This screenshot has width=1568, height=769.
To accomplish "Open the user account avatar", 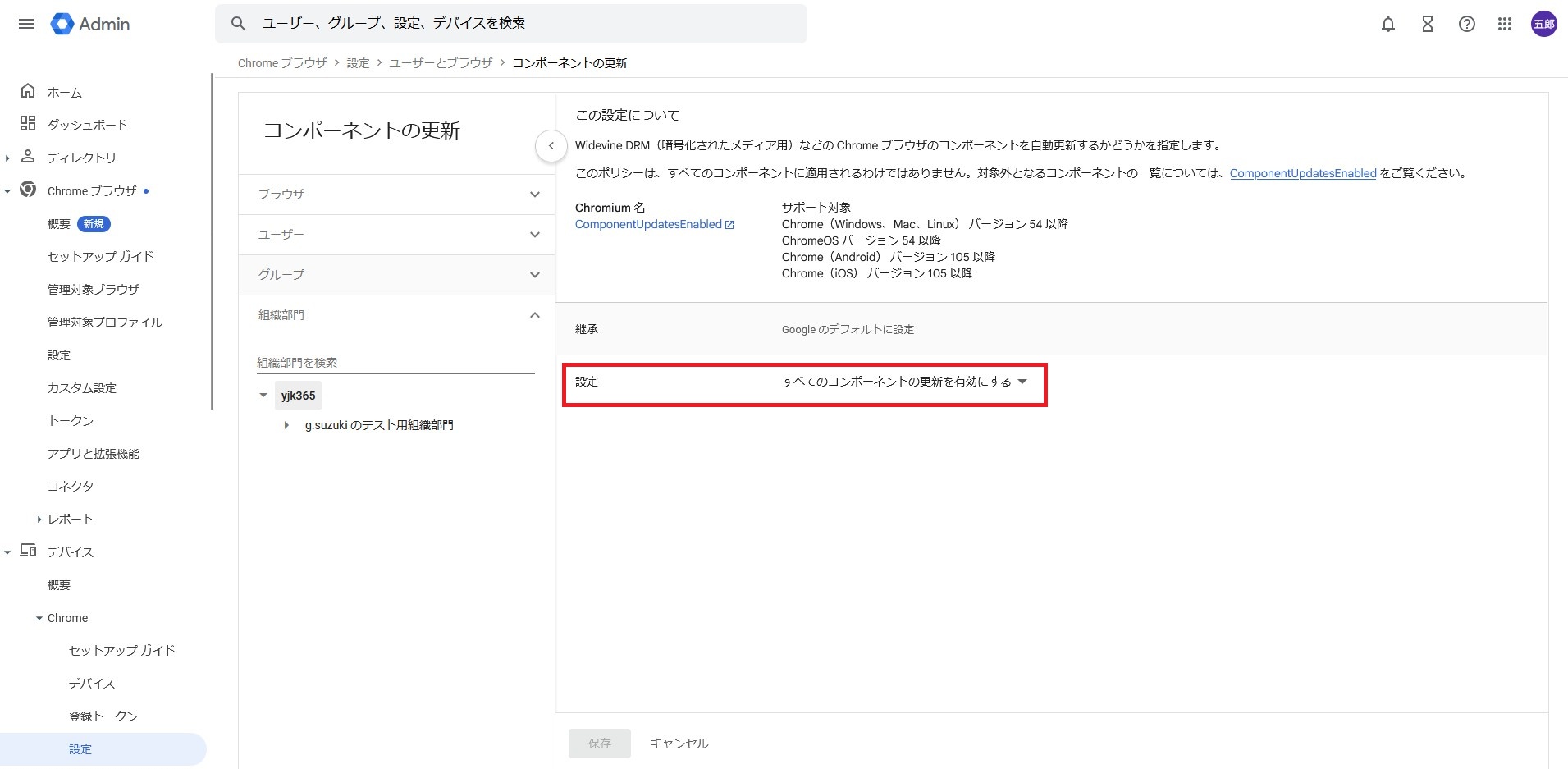I will point(1543,24).
